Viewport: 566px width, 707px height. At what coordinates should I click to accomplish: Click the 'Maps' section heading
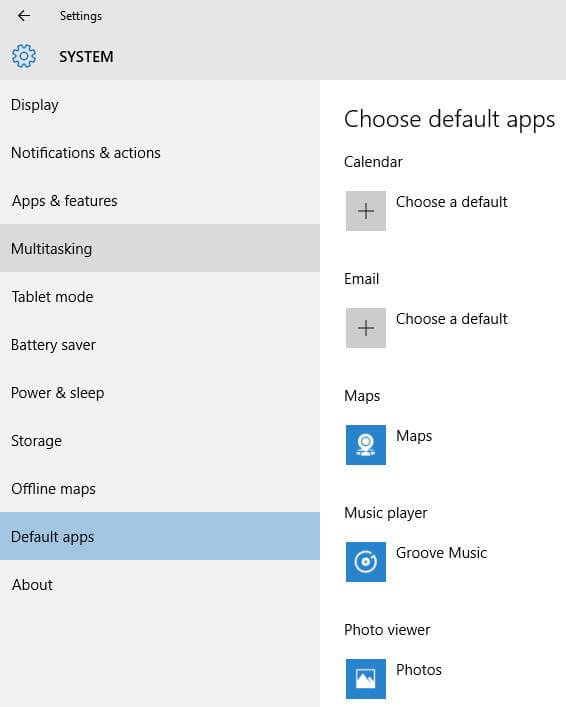tap(362, 396)
